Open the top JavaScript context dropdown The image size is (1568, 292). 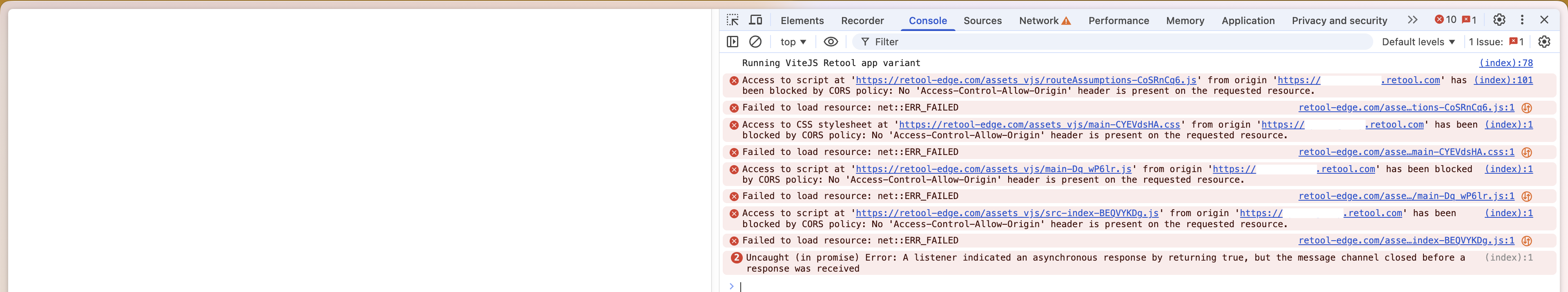pyautogui.click(x=793, y=42)
